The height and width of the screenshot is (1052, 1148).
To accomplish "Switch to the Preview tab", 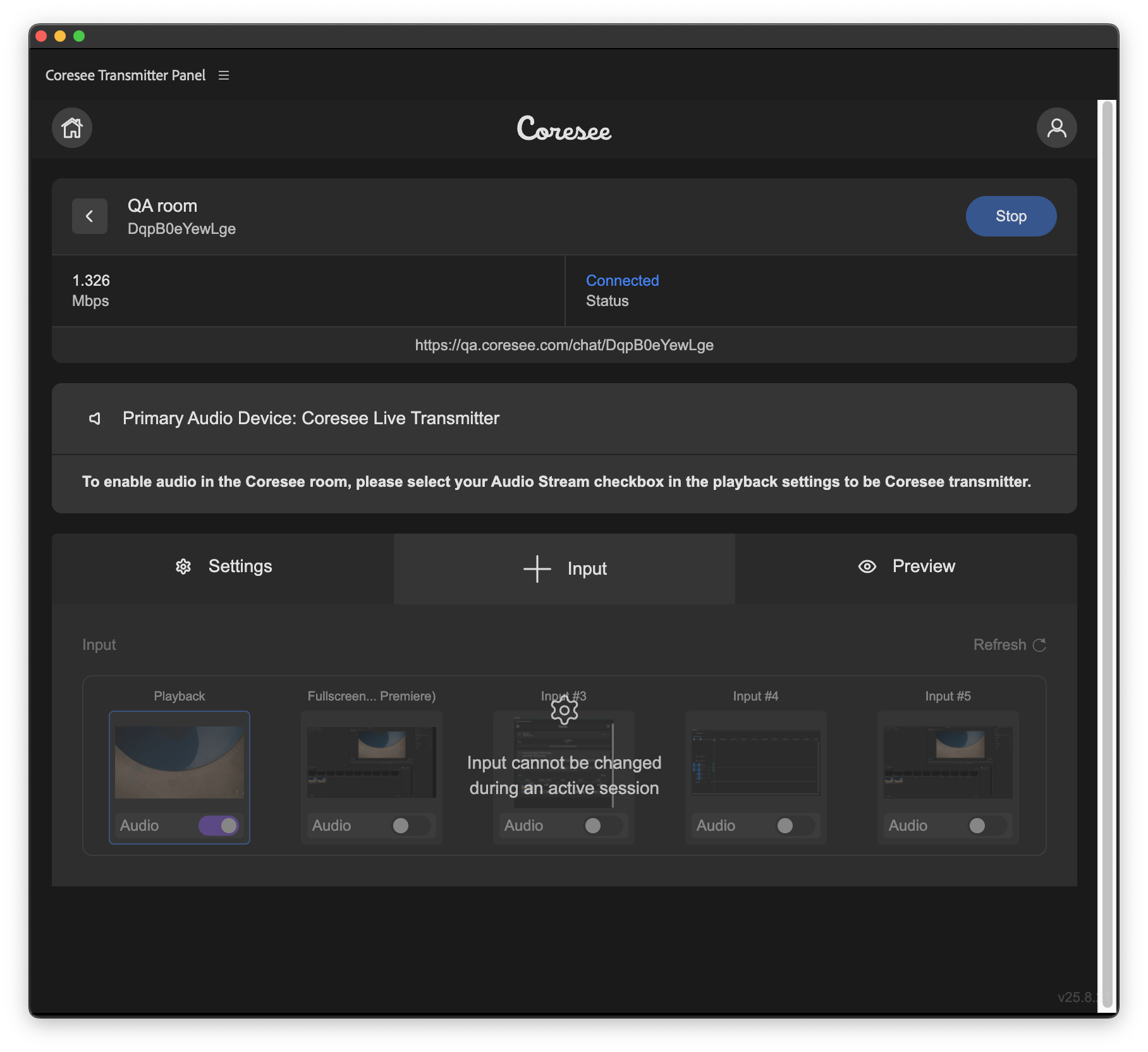I will pyautogui.click(x=906, y=568).
